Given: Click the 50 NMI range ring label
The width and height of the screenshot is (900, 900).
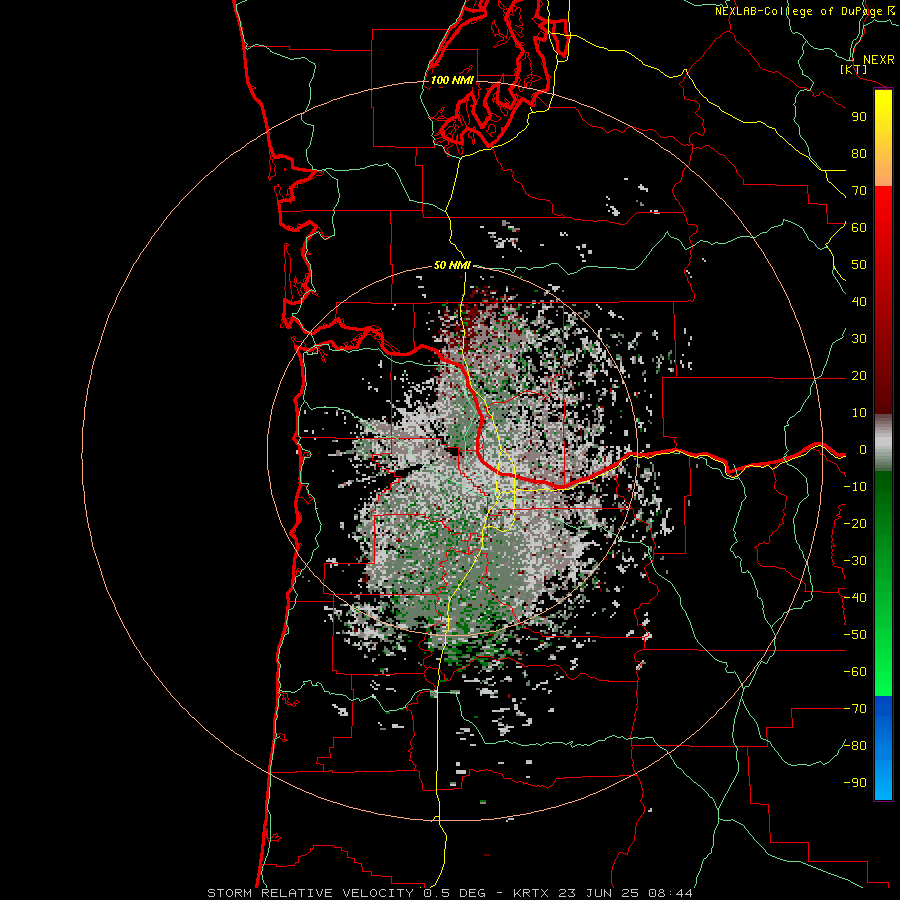Looking at the screenshot, I should pyautogui.click(x=452, y=265).
